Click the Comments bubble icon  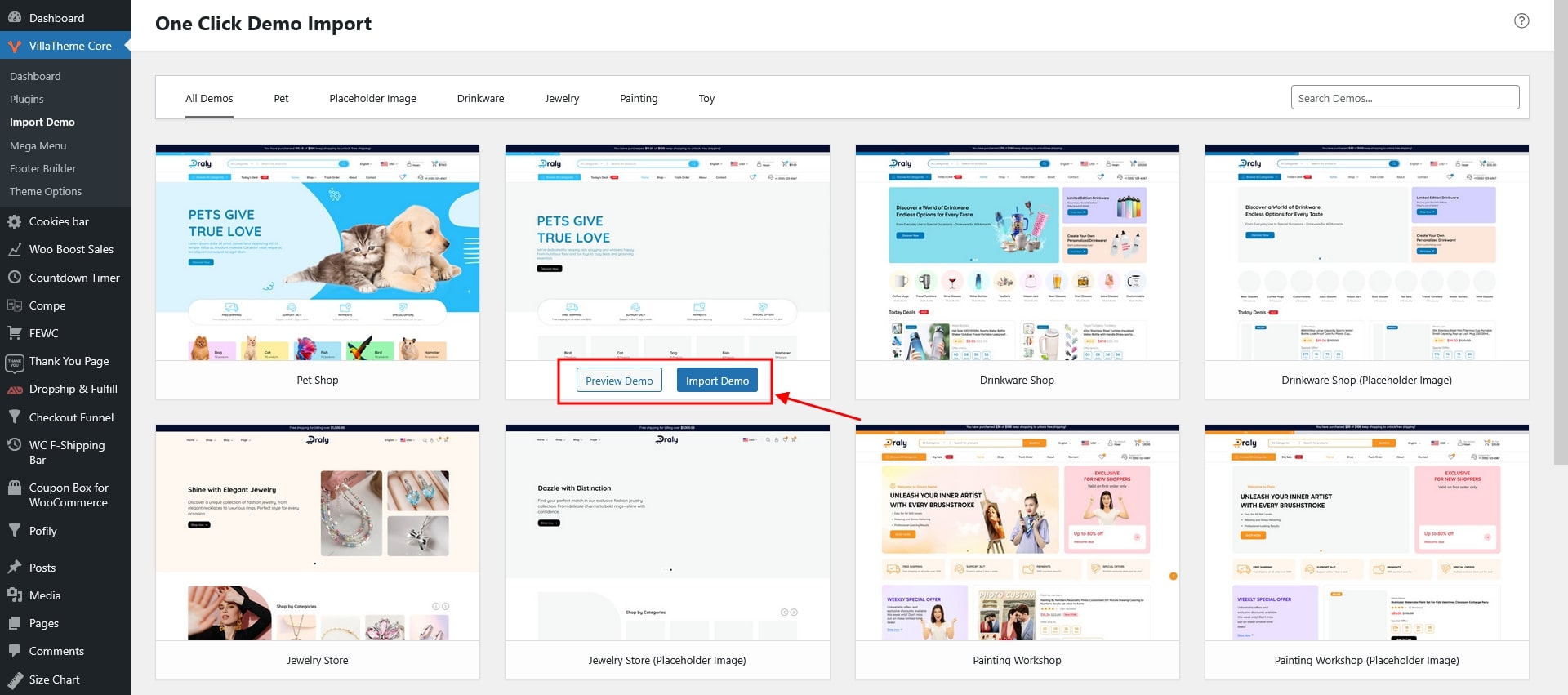[x=14, y=651]
